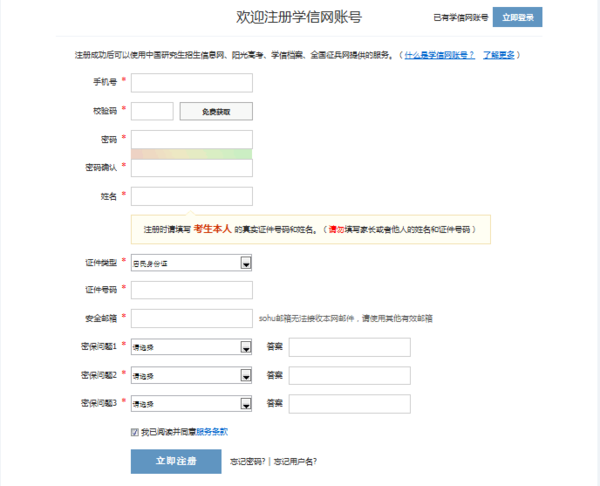This screenshot has height=486, width=600.
Task: Click the 密码确认 input field
Action: click(x=191, y=168)
